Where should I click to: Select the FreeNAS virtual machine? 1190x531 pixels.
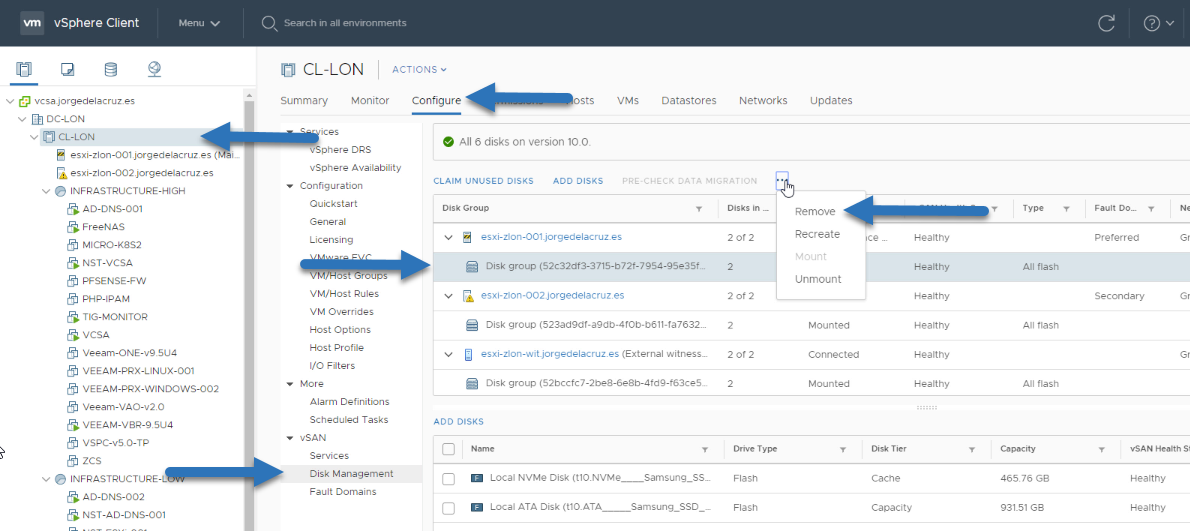(104, 227)
